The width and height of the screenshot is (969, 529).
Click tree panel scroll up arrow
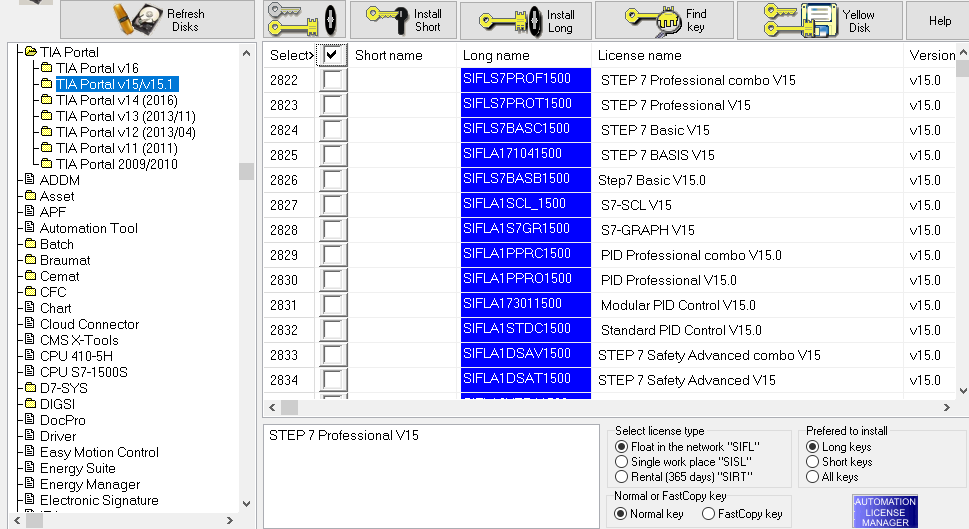[x=247, y=53]
